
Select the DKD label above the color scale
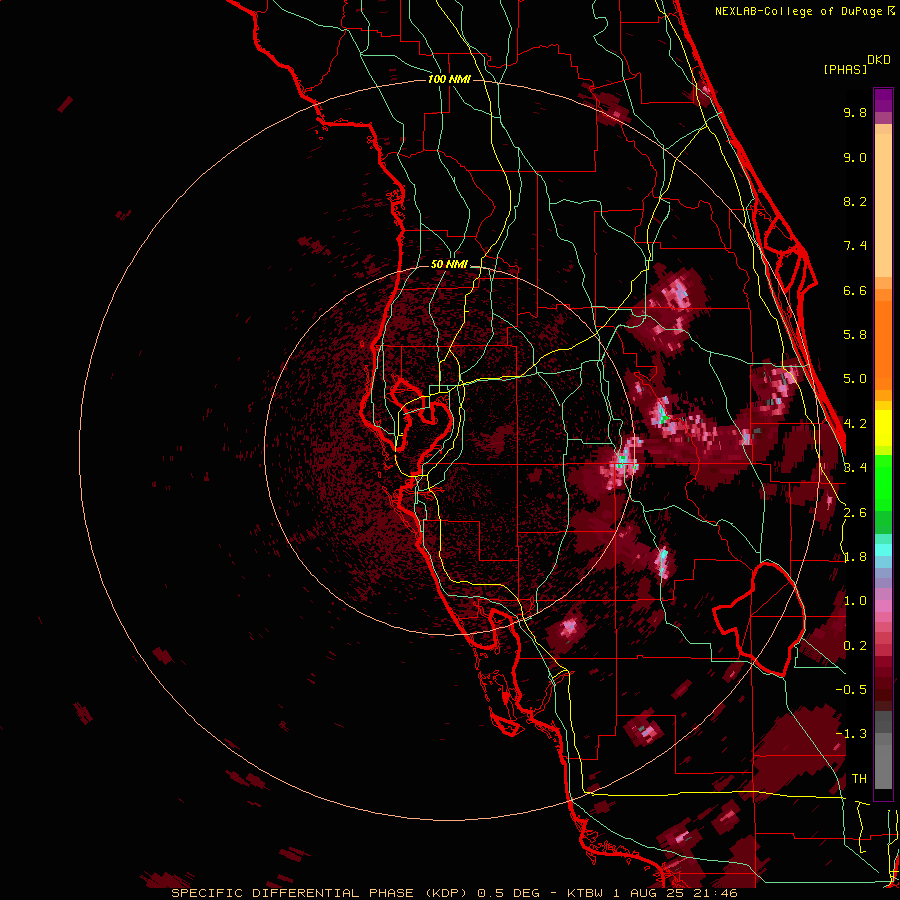coord(879,60)
